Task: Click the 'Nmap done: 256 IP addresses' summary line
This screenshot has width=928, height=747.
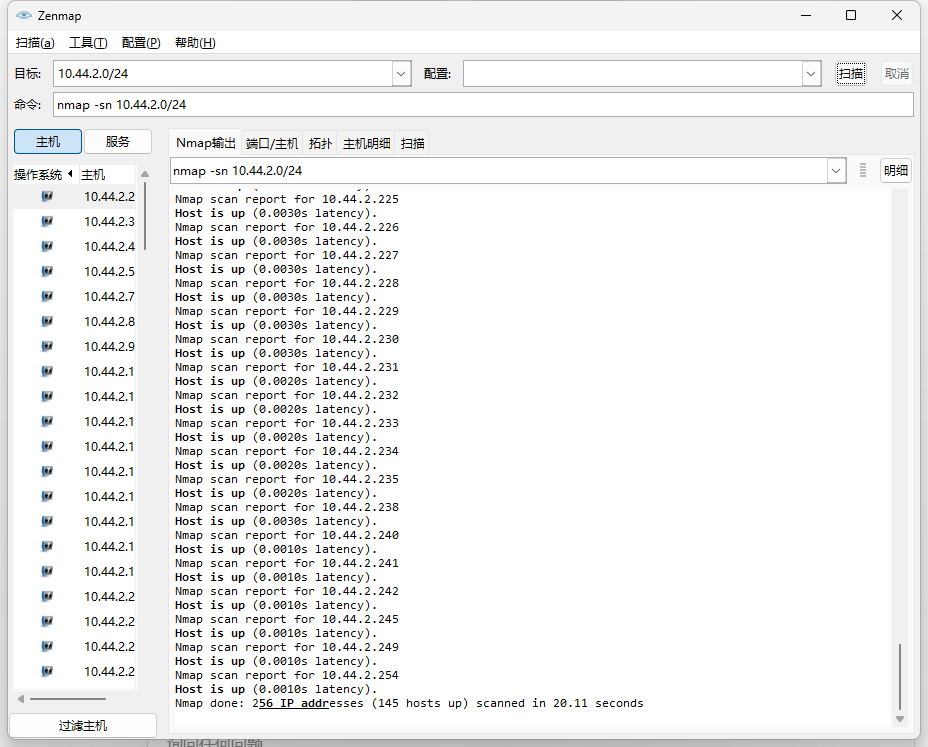Action: pos(409,703)
